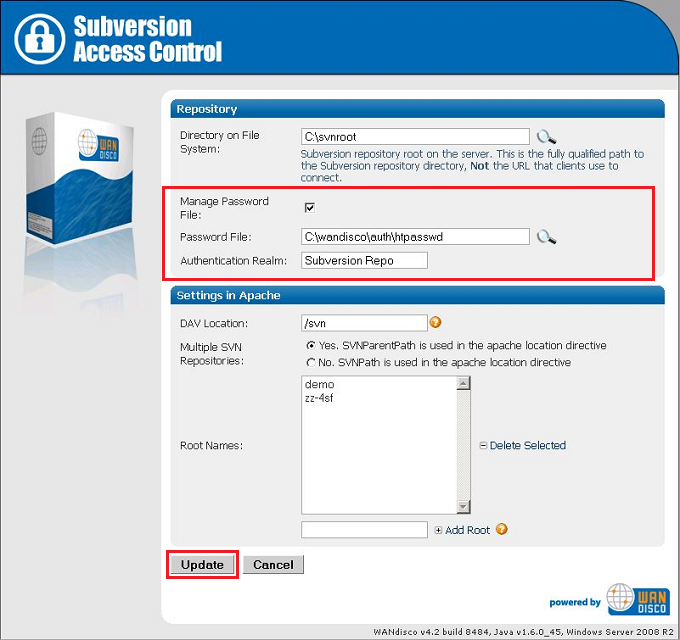Select Yes, SVNParentPath radio option
Image resolution: width=680 pixels, height=640 pixels.
[x=311, y=346]
